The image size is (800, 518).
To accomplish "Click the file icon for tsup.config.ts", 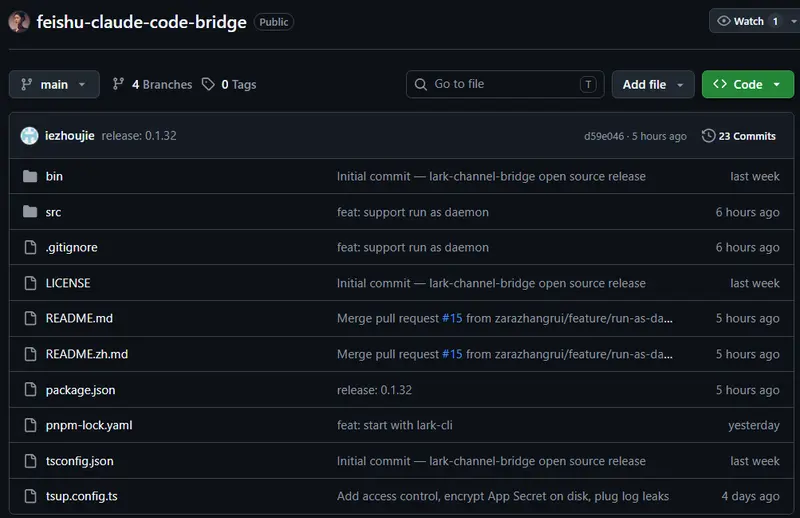I will 31,496.
